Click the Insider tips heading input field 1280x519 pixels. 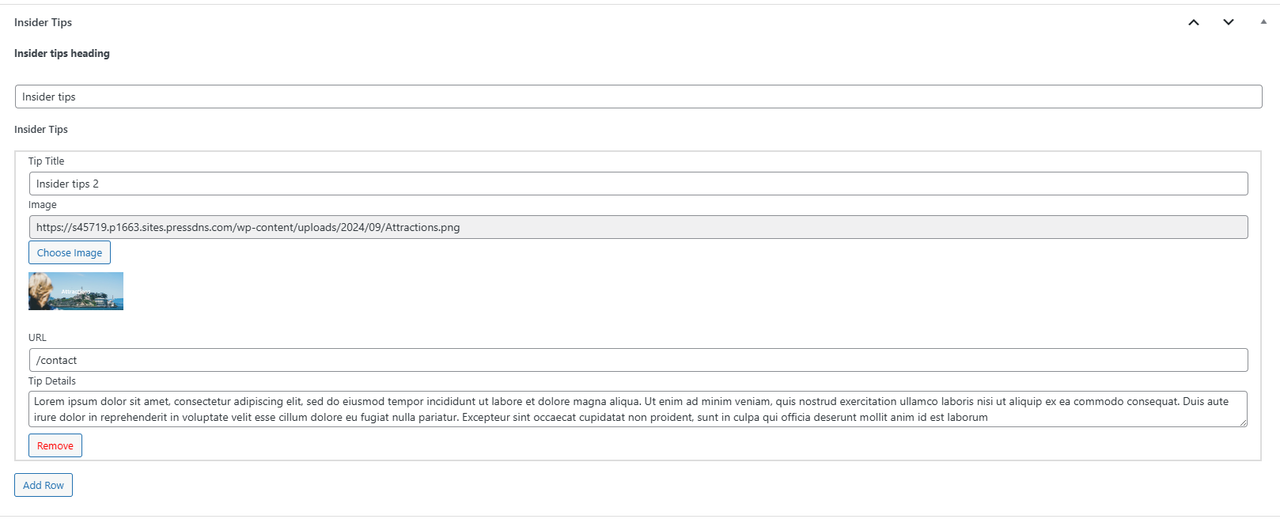tap(638, 96)
